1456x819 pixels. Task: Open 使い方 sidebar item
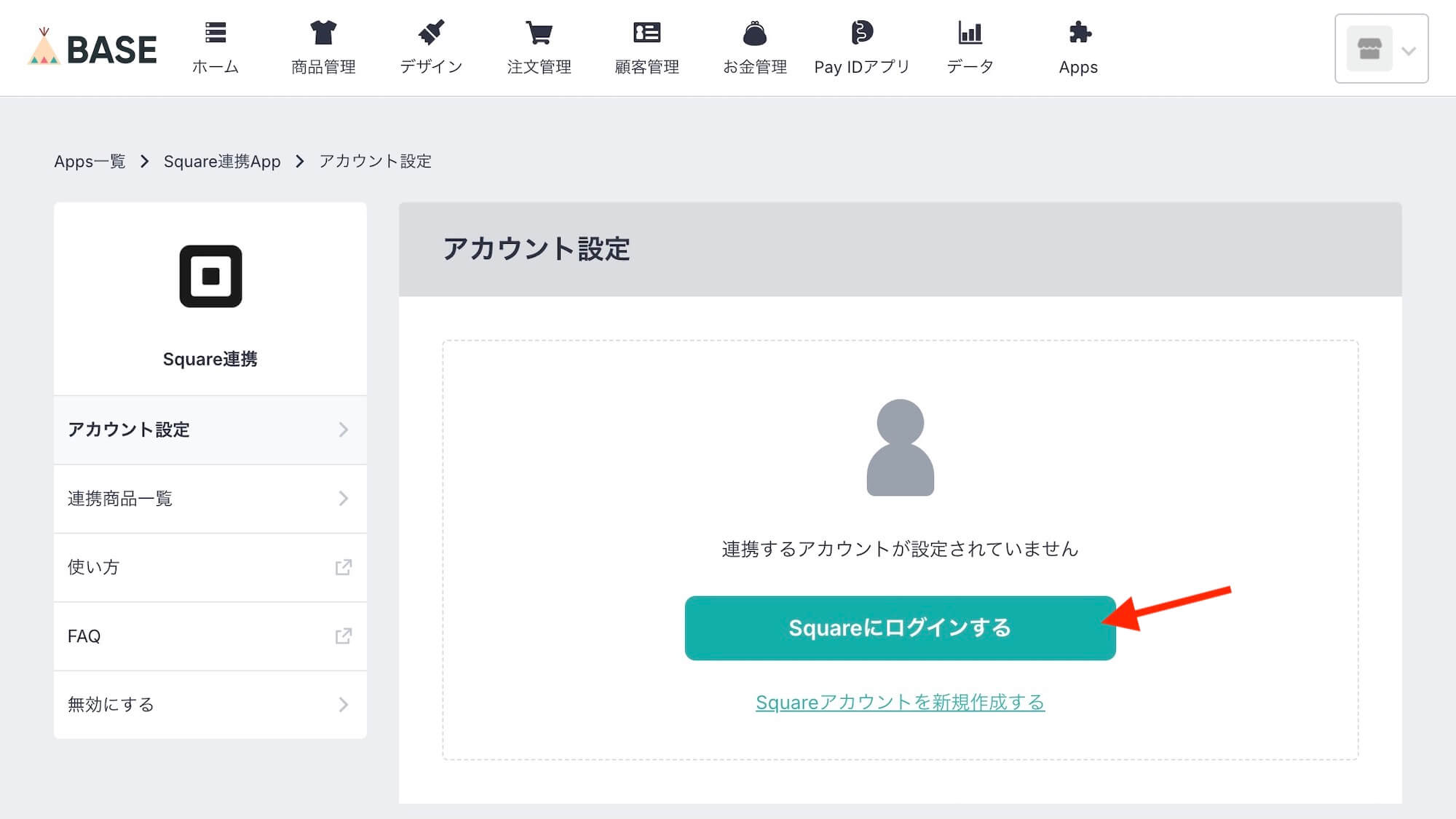click(x=210, y=568)
